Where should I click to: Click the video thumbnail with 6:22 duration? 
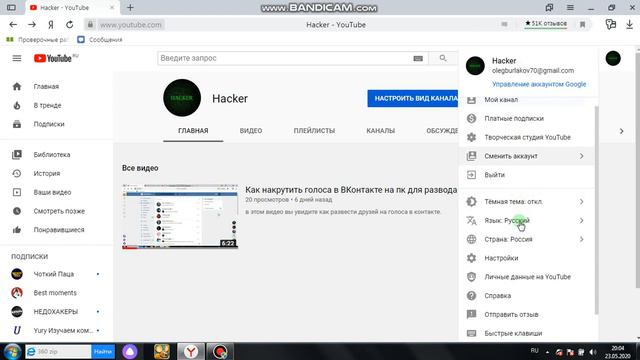click(x=180, y=216)
